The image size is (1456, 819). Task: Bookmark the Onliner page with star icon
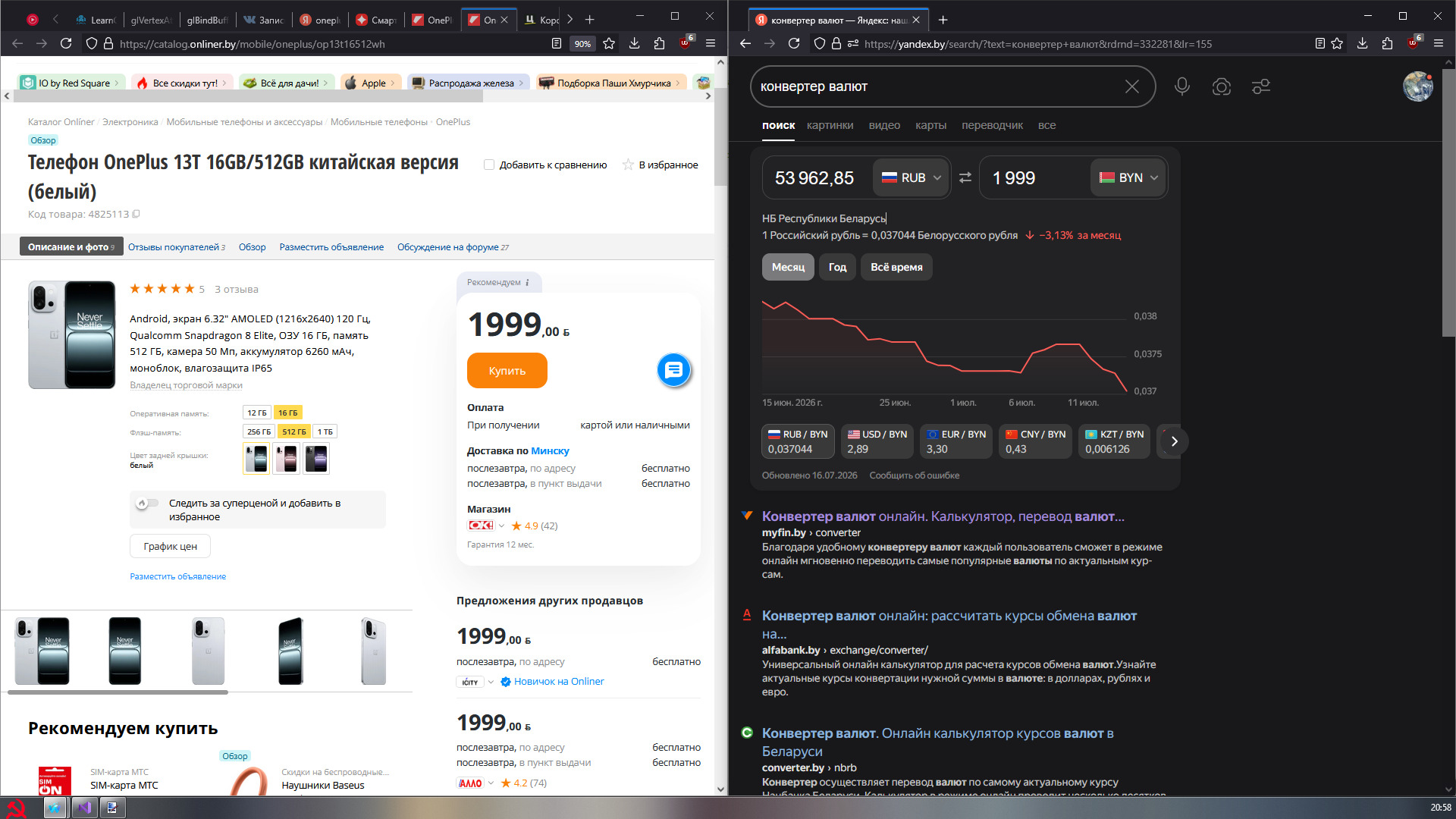(609, 44)
